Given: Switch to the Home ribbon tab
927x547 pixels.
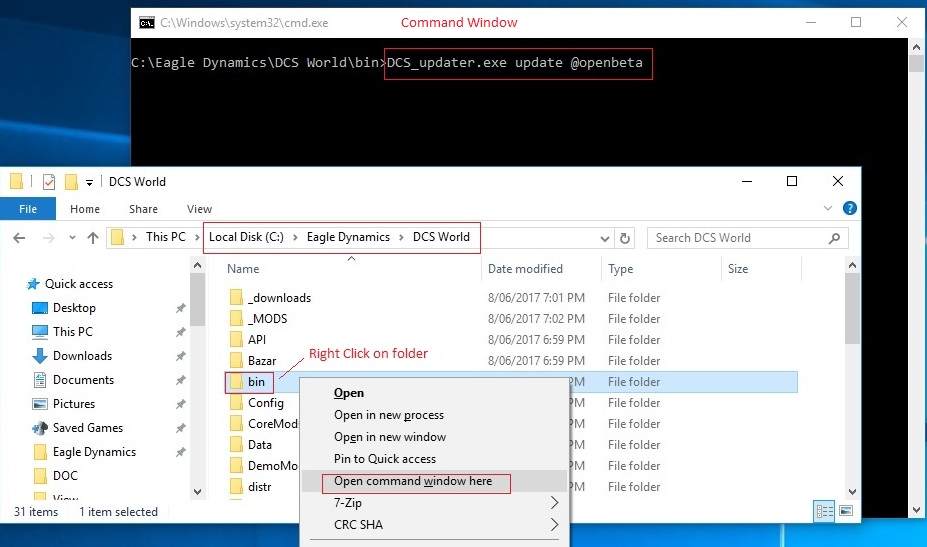Looking at the screenshot, I should pos(85,209).
